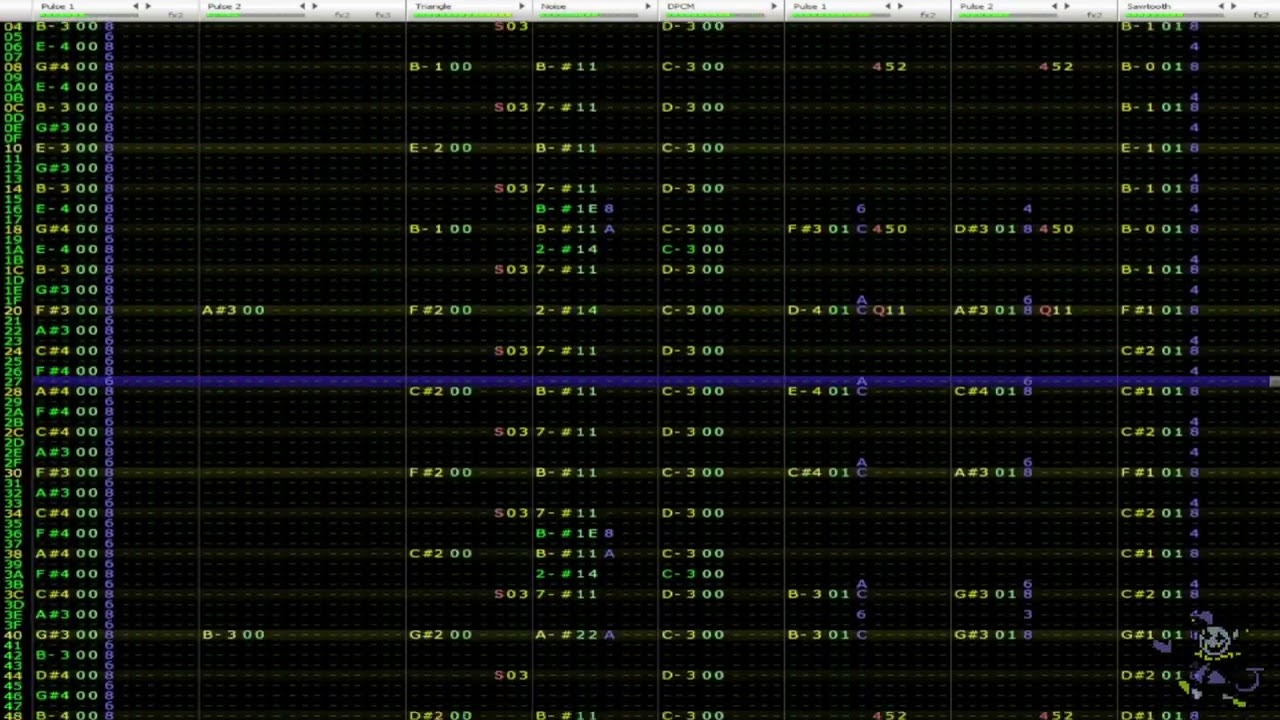Click the Pulse 2 name beside Triangle
The image size is (1280, 720).
224,6
